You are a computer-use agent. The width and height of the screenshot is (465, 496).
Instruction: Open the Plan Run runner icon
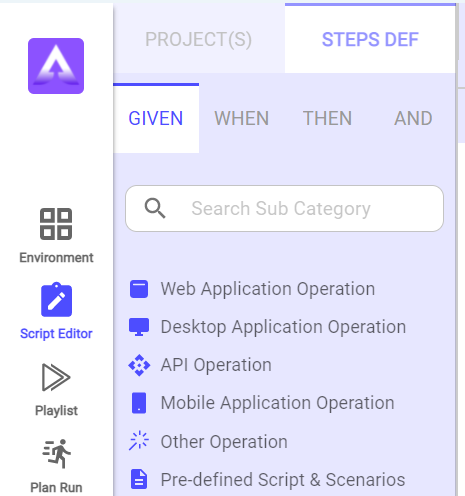56,454
